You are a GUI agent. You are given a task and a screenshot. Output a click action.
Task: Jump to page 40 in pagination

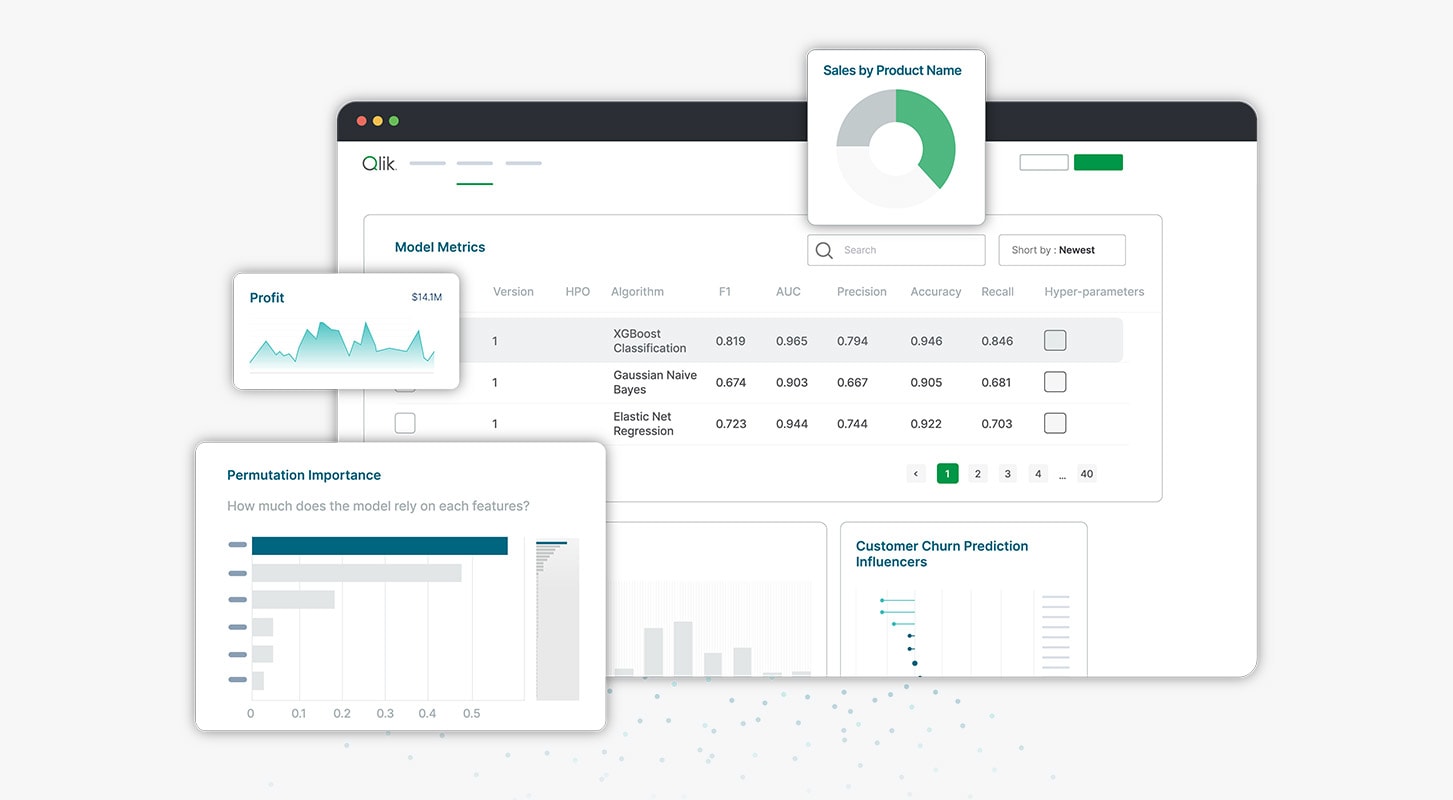point(1086,473)
